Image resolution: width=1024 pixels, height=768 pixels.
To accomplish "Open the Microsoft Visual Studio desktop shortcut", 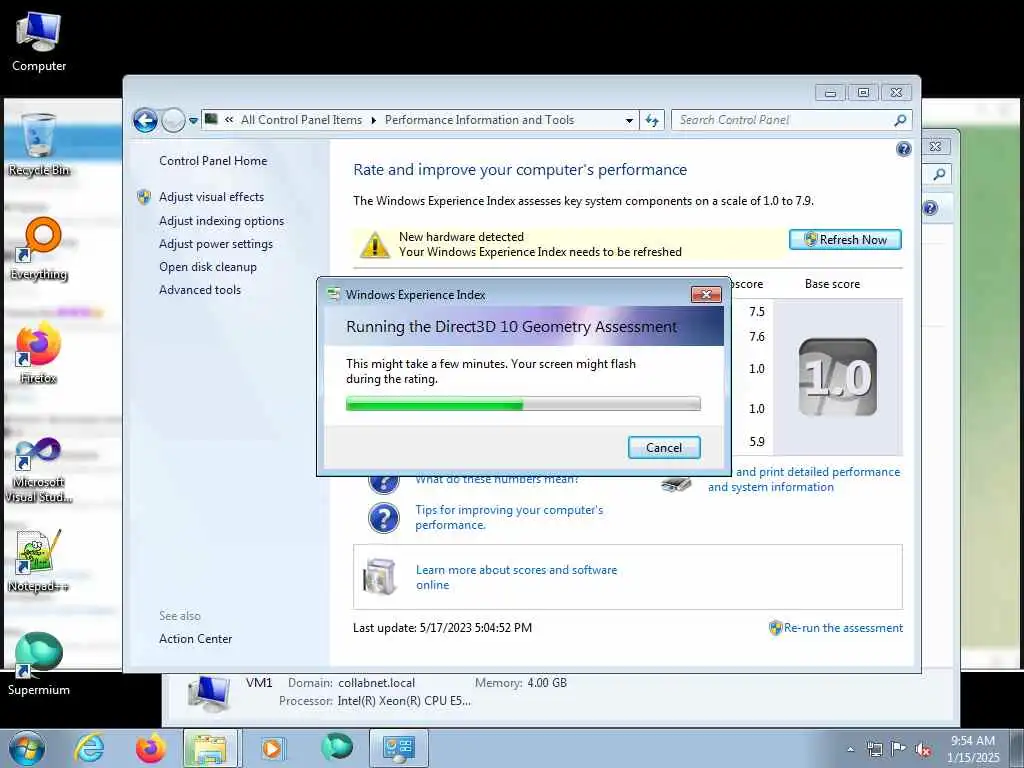I will click(x=39, y=470).
